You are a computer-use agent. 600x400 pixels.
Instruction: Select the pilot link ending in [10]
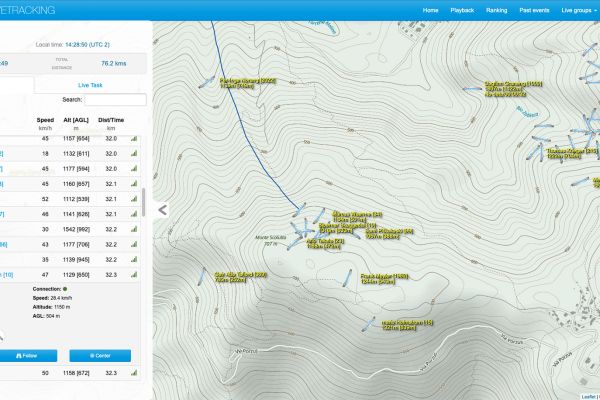tap(7, 275)
